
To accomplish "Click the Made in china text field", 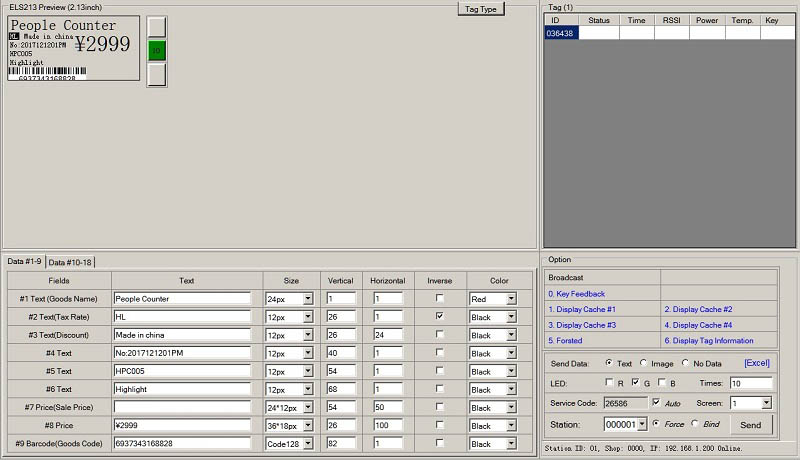I will tap(182, 335).
